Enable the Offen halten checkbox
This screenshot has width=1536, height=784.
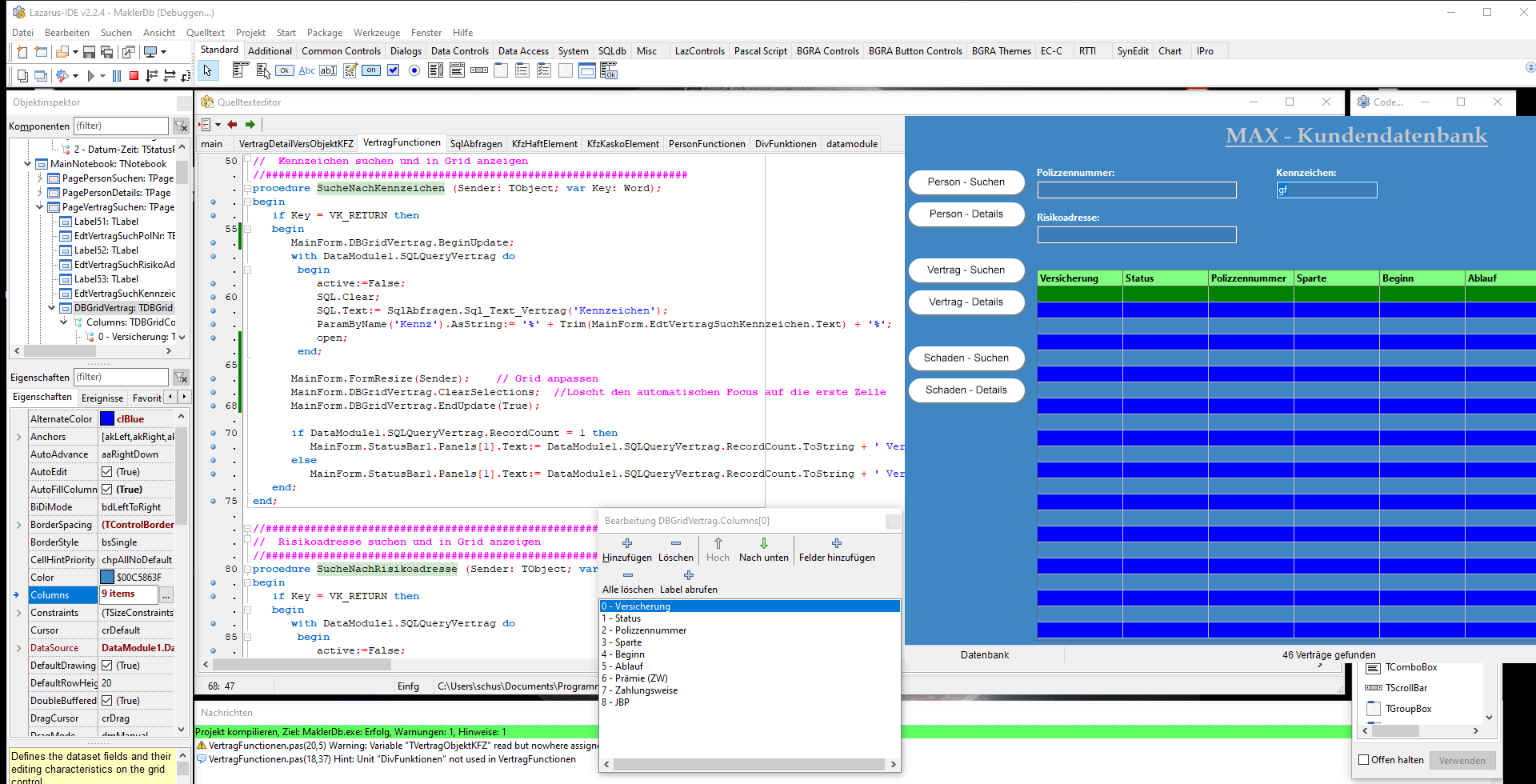1364,760
